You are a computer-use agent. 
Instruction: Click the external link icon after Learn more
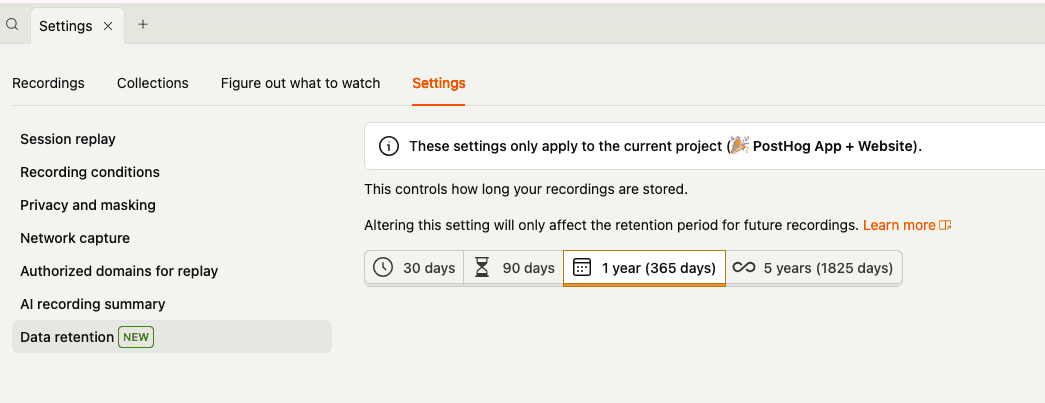point(945,225)
